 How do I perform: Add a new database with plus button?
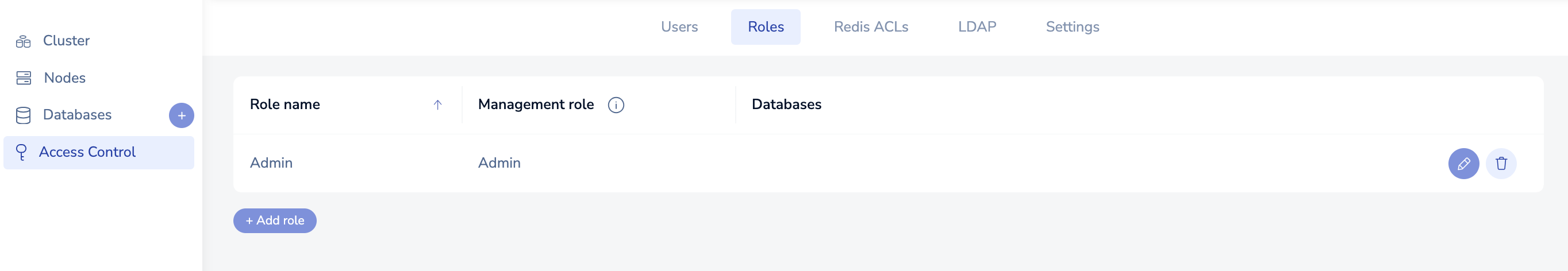182,115
